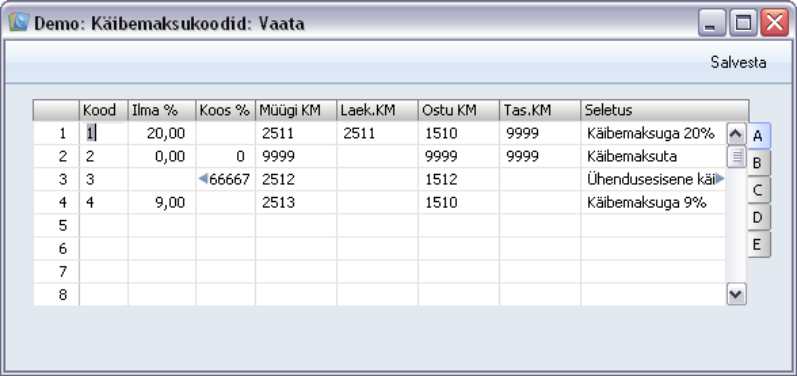Click row number 1 header
797x376 pixels.
(56, 134)
